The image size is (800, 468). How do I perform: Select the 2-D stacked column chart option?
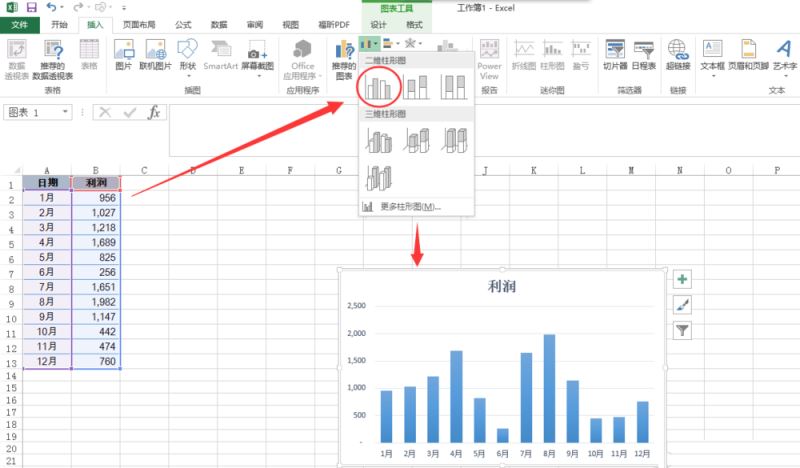point(416,87)
